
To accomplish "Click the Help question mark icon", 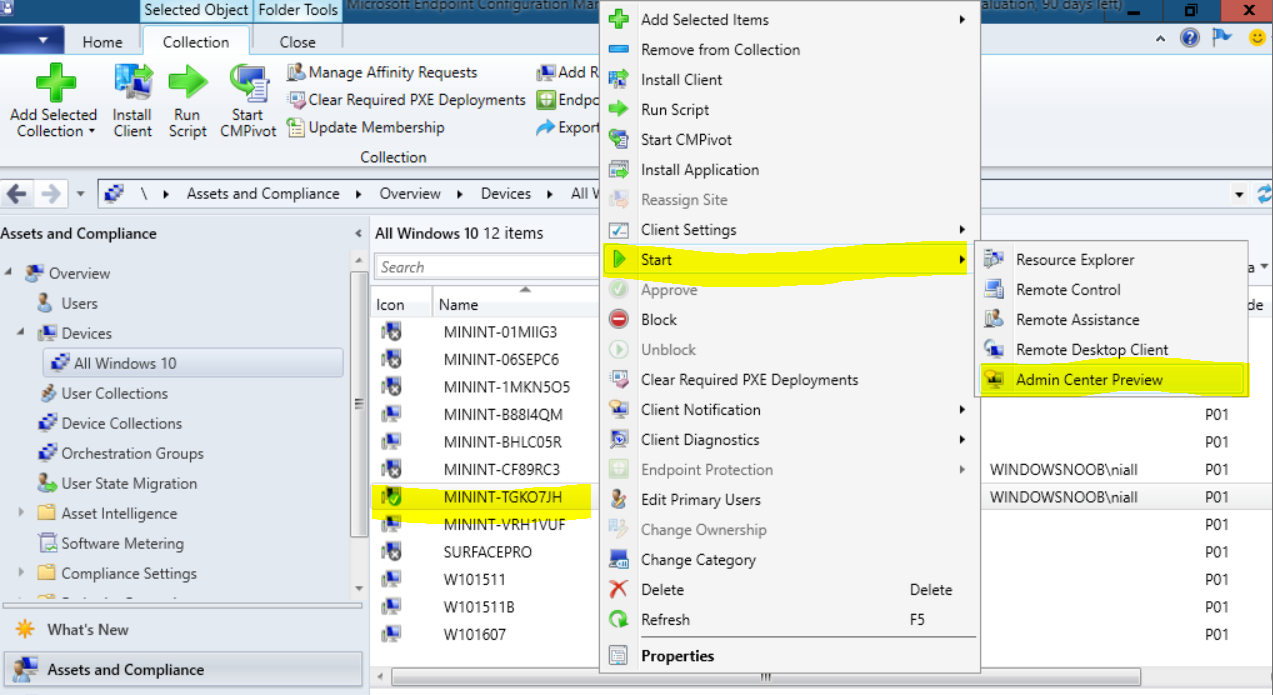I will (1189, 38).
